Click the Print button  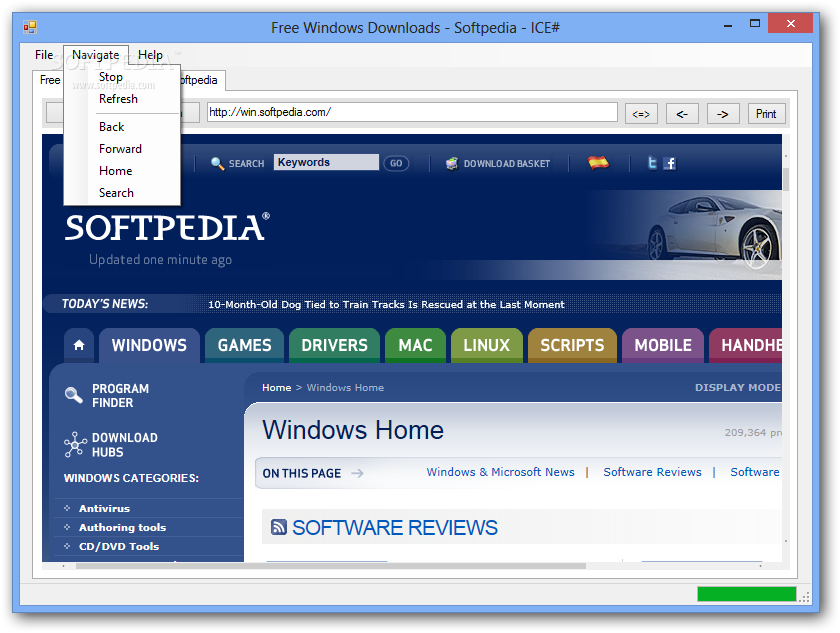point(766,114)
